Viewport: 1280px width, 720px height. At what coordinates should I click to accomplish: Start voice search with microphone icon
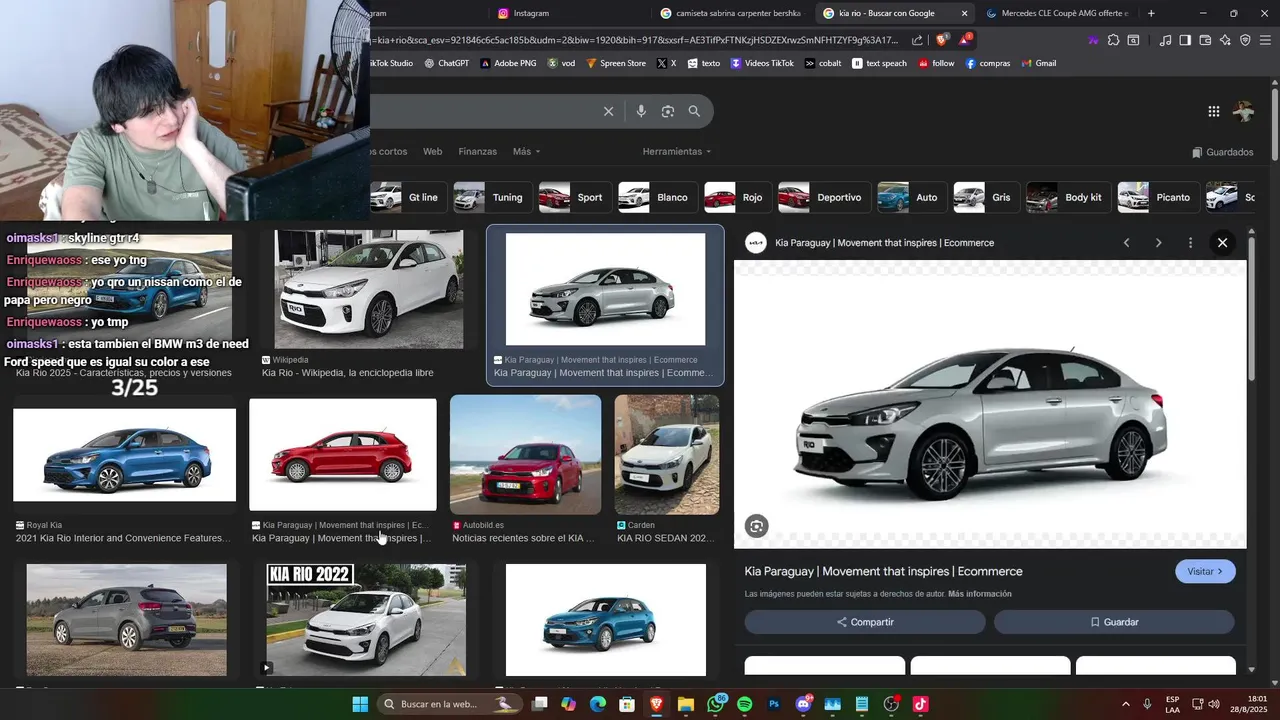(x=641, y=111)
